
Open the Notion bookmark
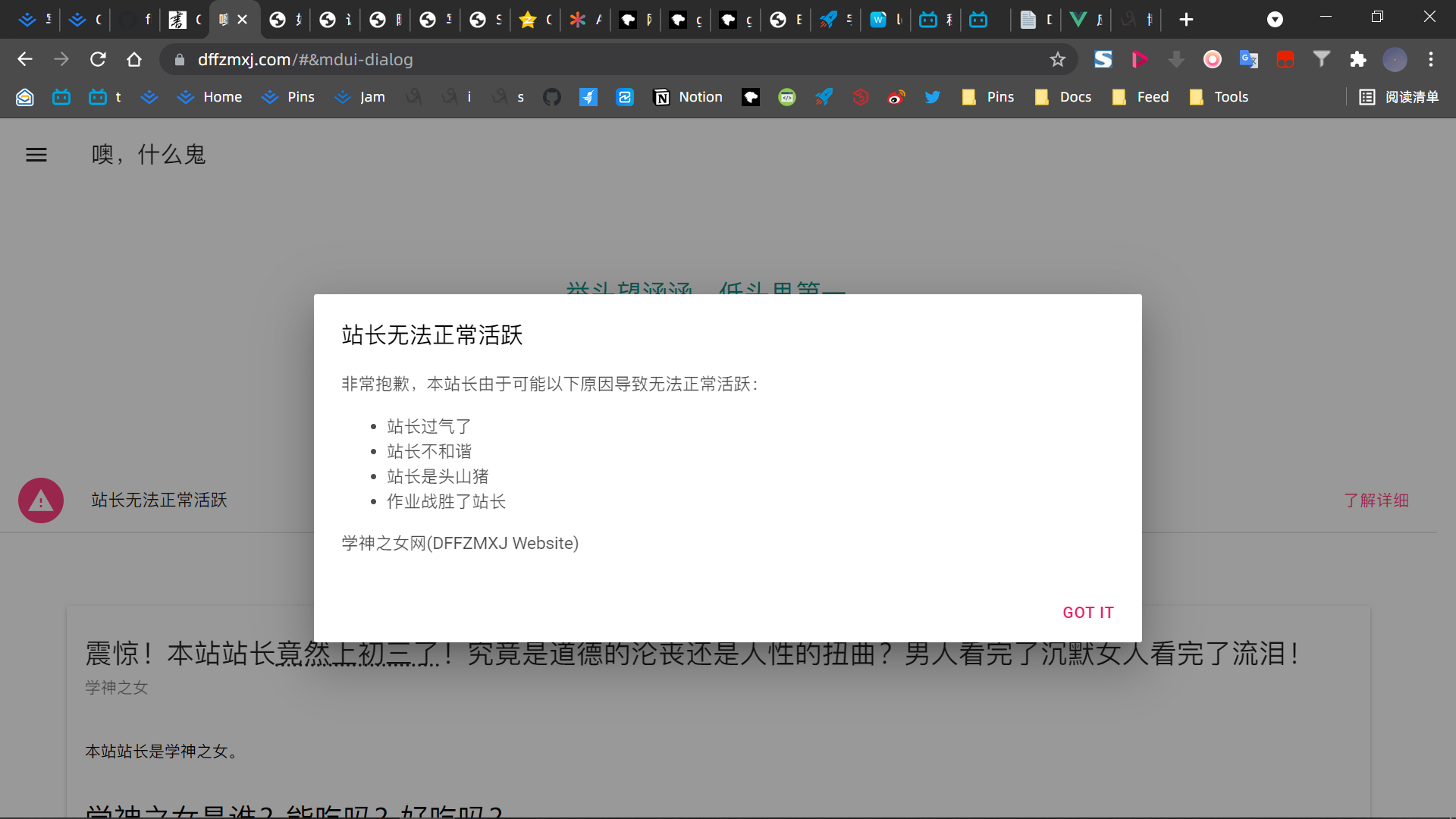point(688,97)
